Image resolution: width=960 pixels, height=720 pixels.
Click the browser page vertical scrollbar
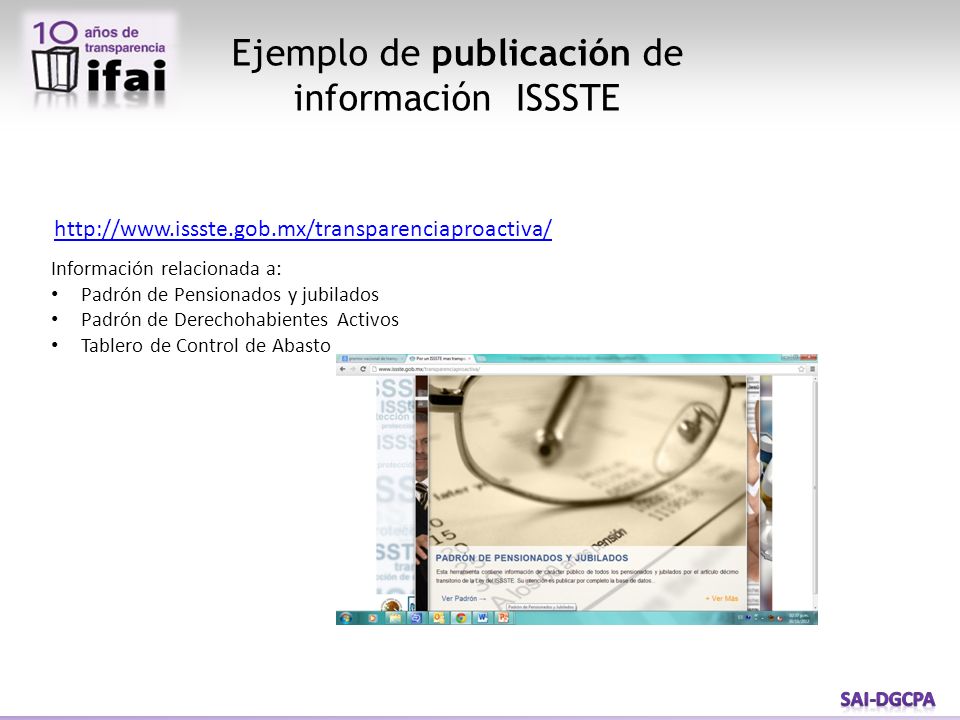click(x=814, y=492)
